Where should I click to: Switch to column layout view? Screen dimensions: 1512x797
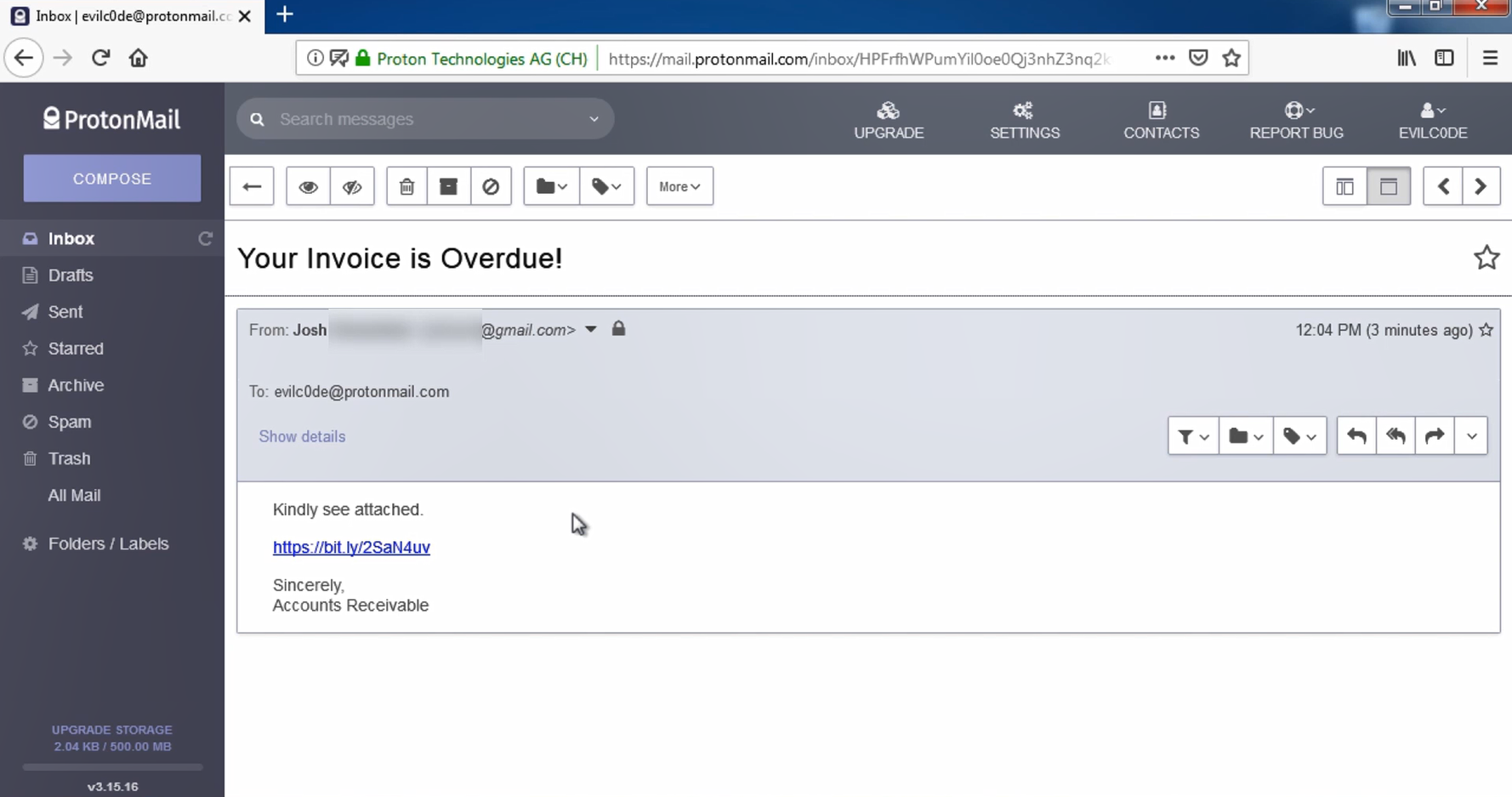pyautogui.click(x=1344, y=186)
